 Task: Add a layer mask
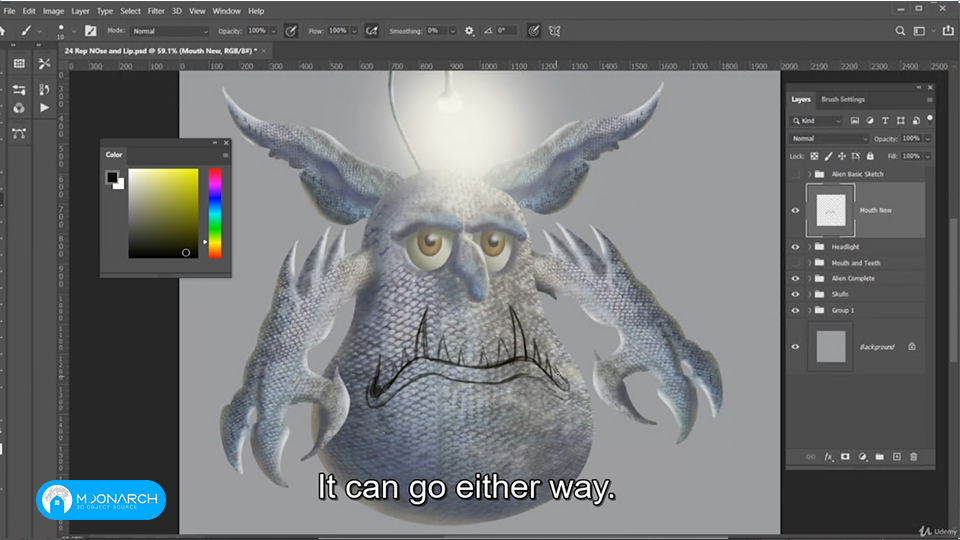coord(846,457)
